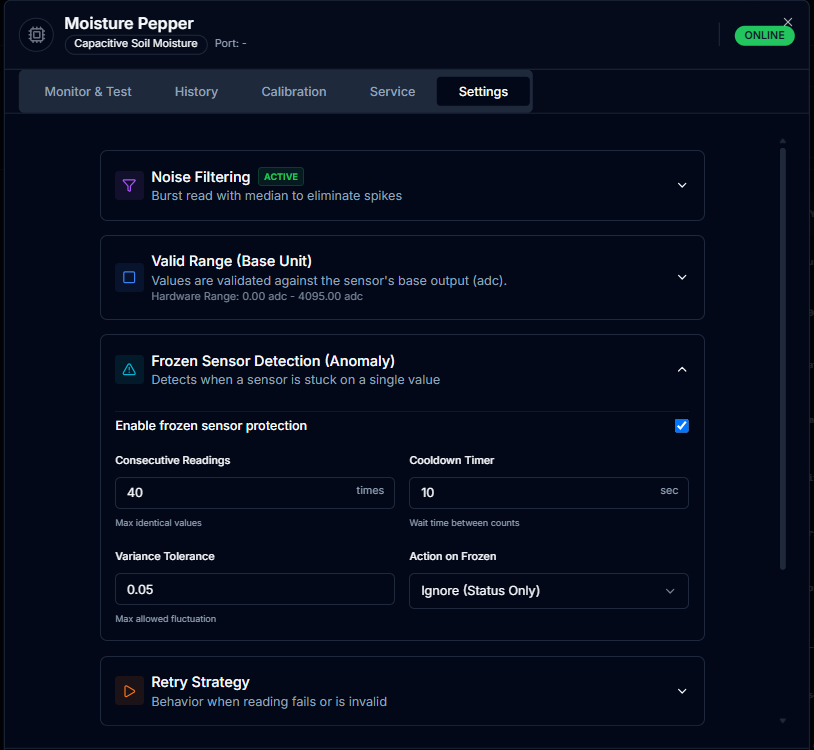
Task: Click the 'Enable frozen sensor protection' label
Action: (x=211, y=426)
